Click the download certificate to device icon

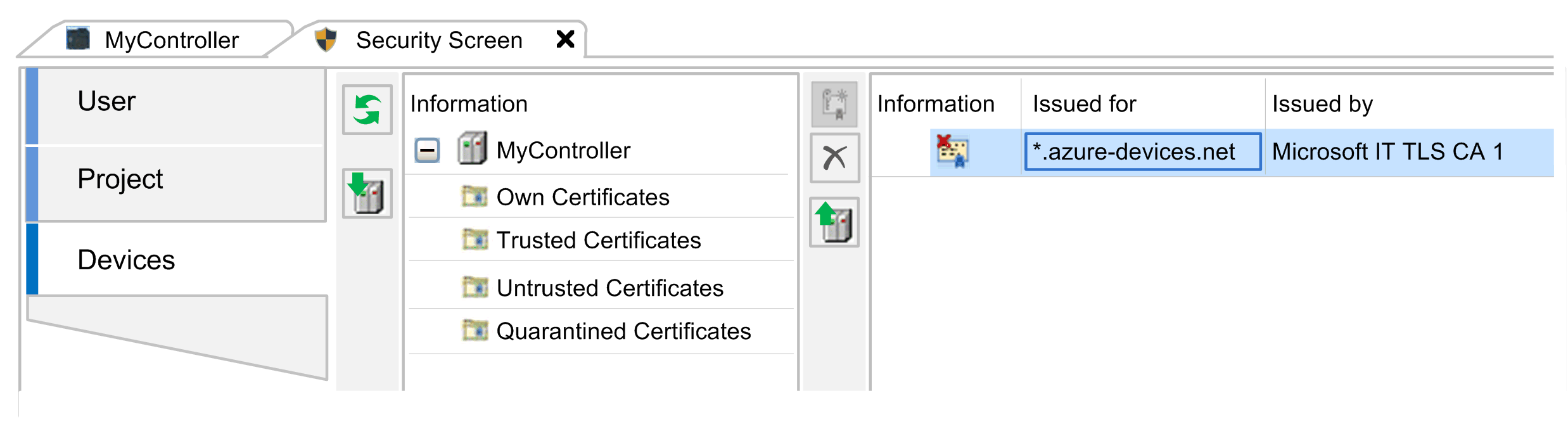pyautogui.click(x=367, y=193)
